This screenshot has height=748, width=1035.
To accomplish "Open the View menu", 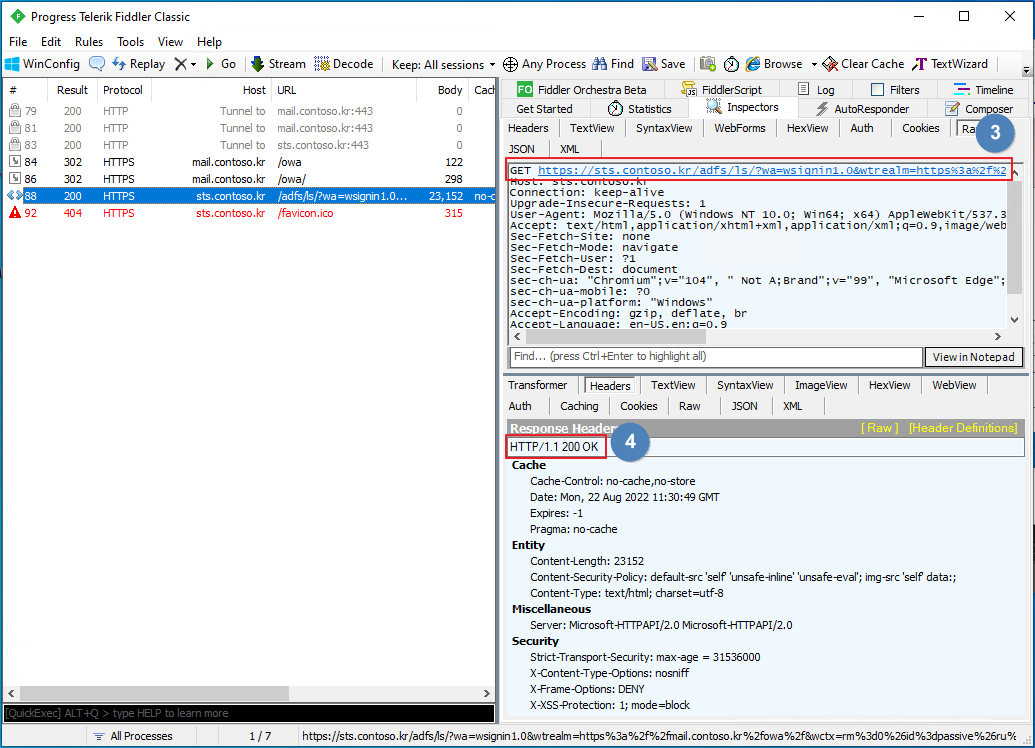I will [x=170, y=42].
